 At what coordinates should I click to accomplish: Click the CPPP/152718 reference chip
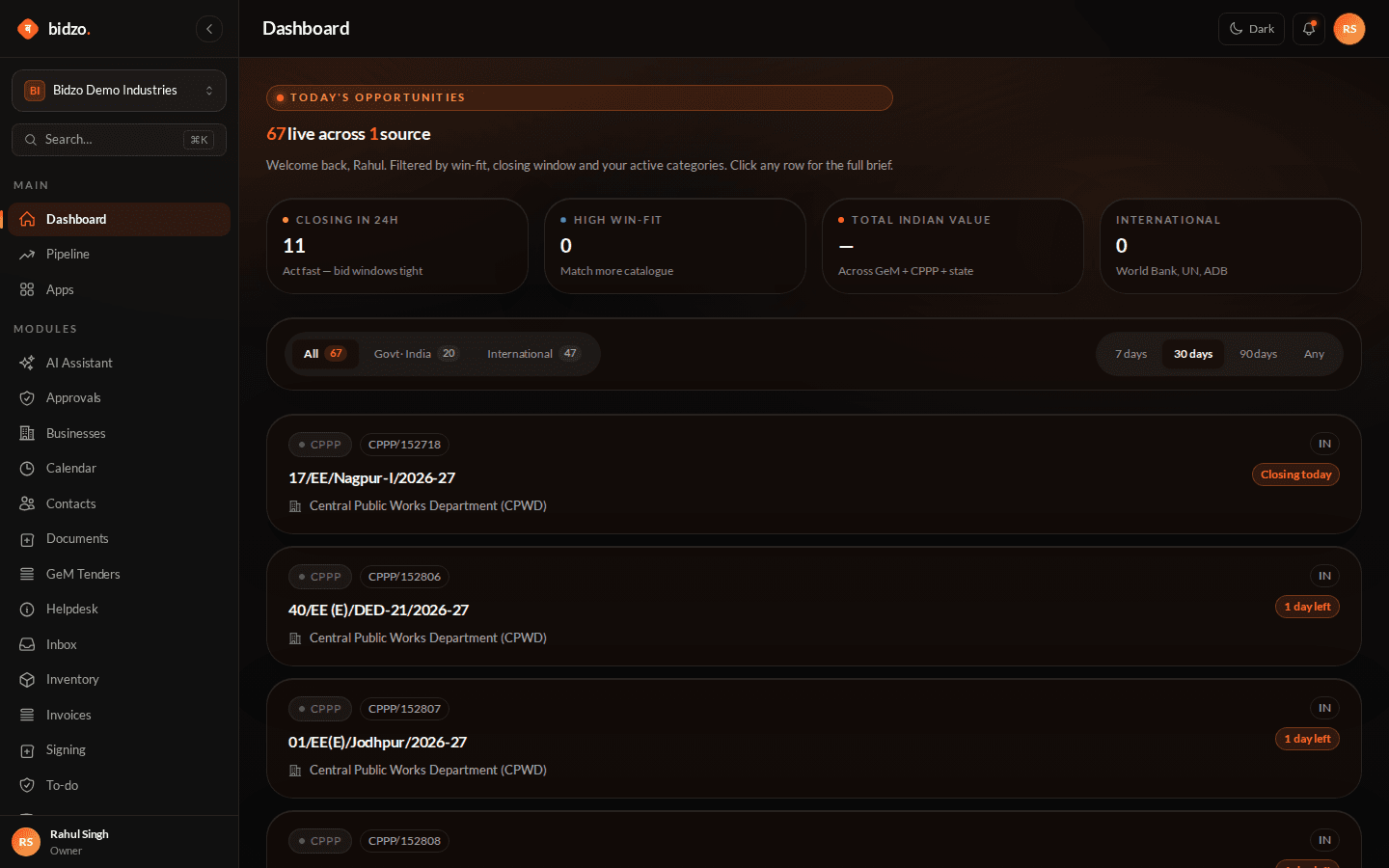[x=404, y=445]
